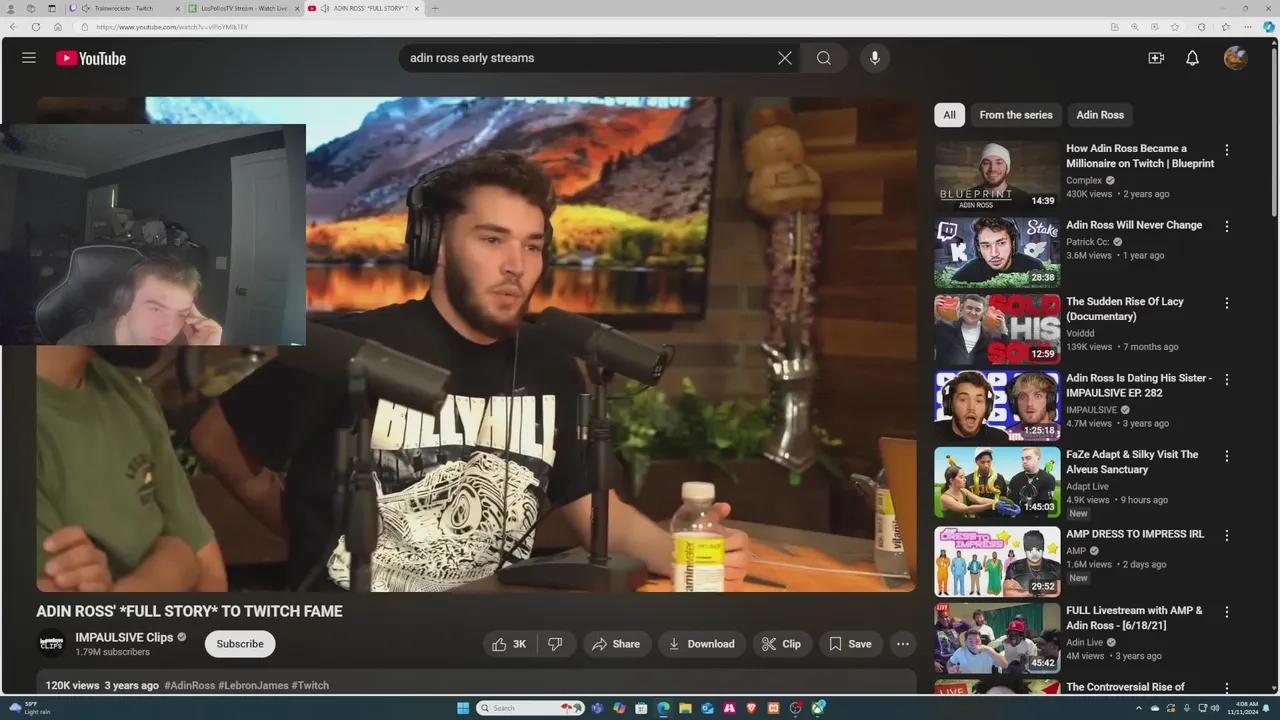Click the Save button

pyautogui.click(x=850, y=644)
